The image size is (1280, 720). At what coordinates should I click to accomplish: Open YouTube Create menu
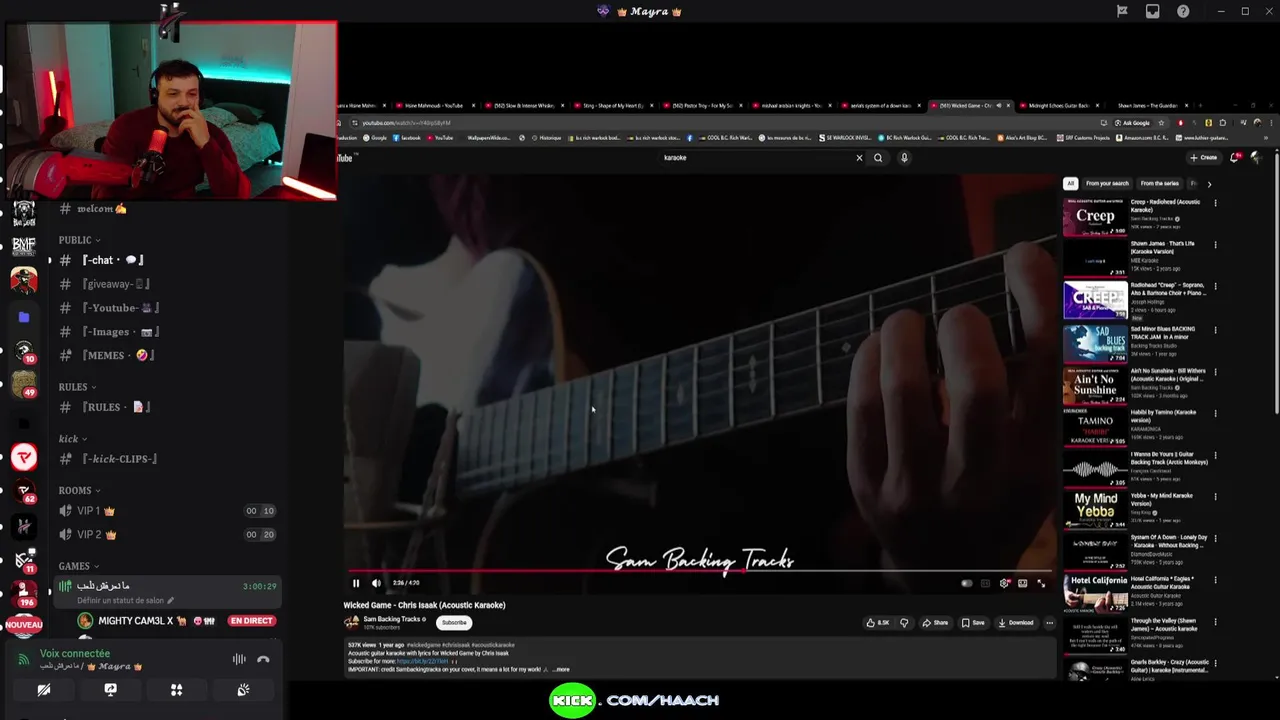(x=1203, y=157)
